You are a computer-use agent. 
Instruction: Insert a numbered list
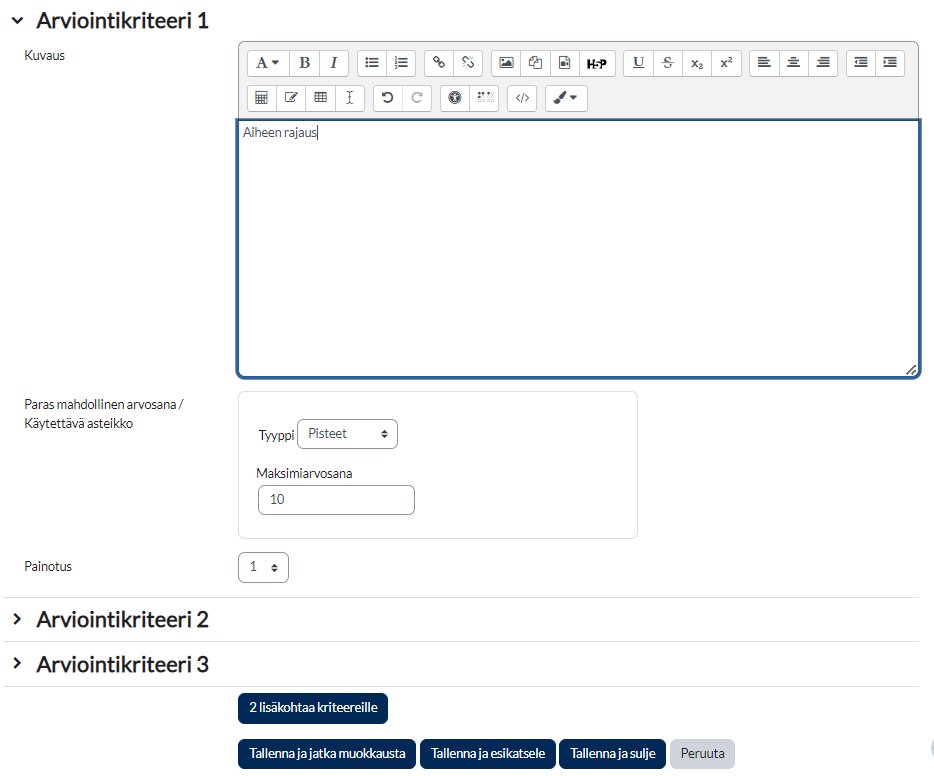[x=401, y=63]
